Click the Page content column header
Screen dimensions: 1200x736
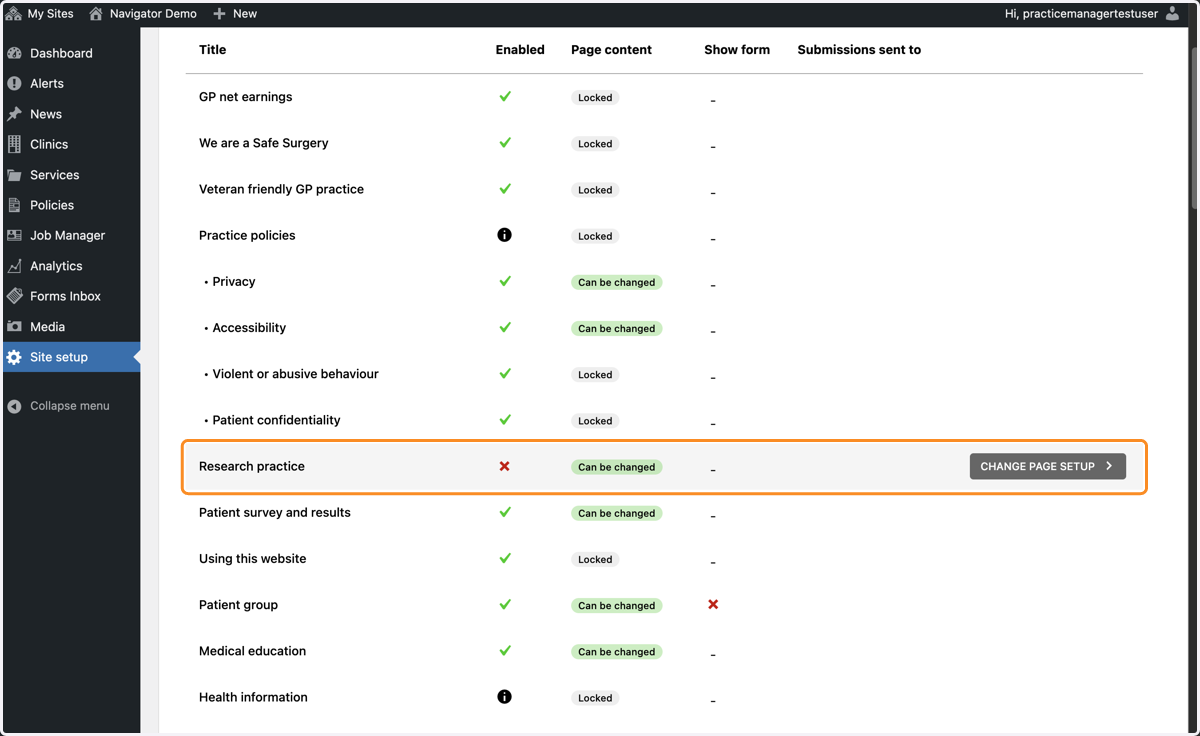(x=611, y=49)
